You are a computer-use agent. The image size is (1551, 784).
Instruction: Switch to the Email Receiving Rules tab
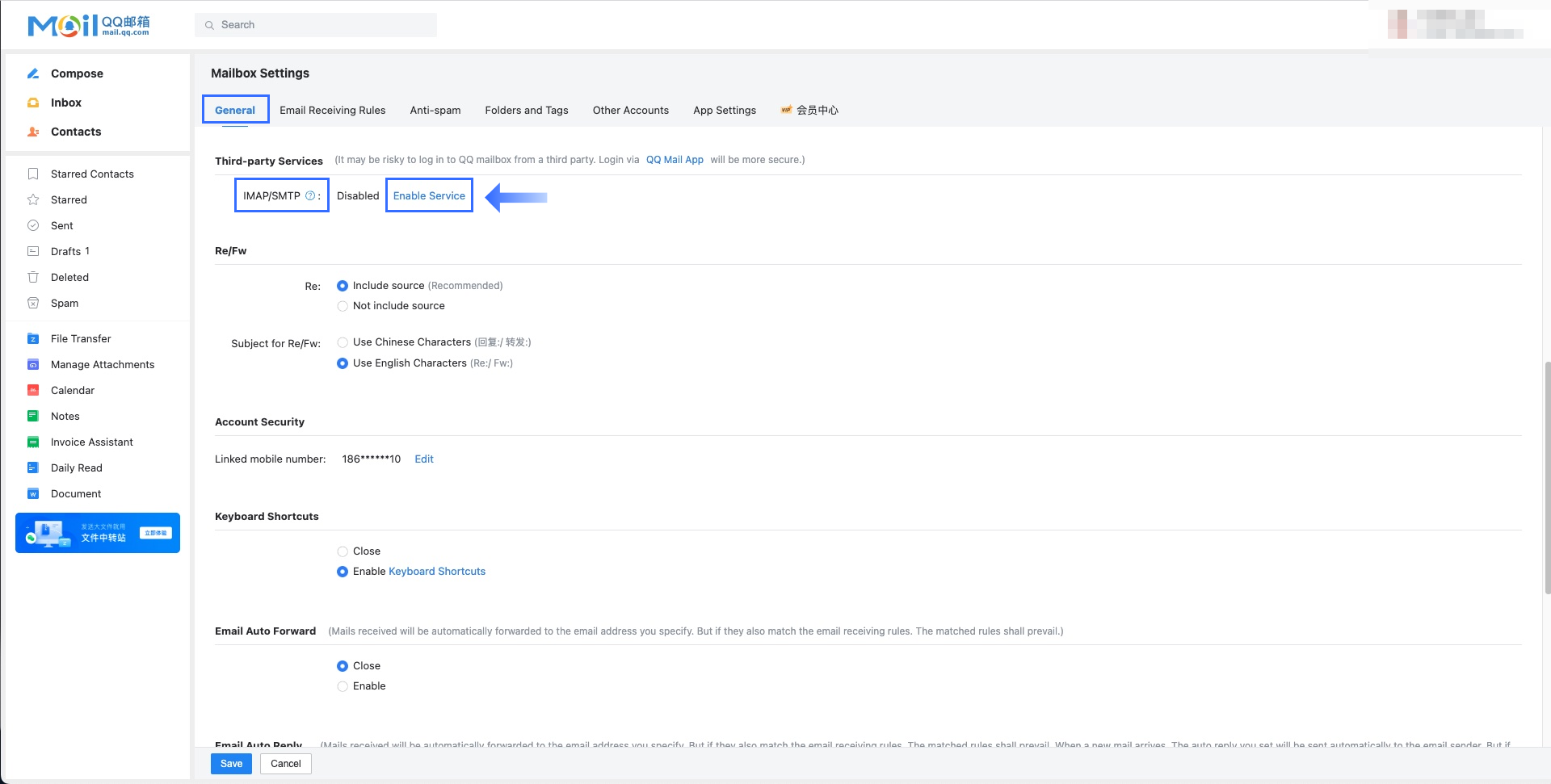pos(332,110)
